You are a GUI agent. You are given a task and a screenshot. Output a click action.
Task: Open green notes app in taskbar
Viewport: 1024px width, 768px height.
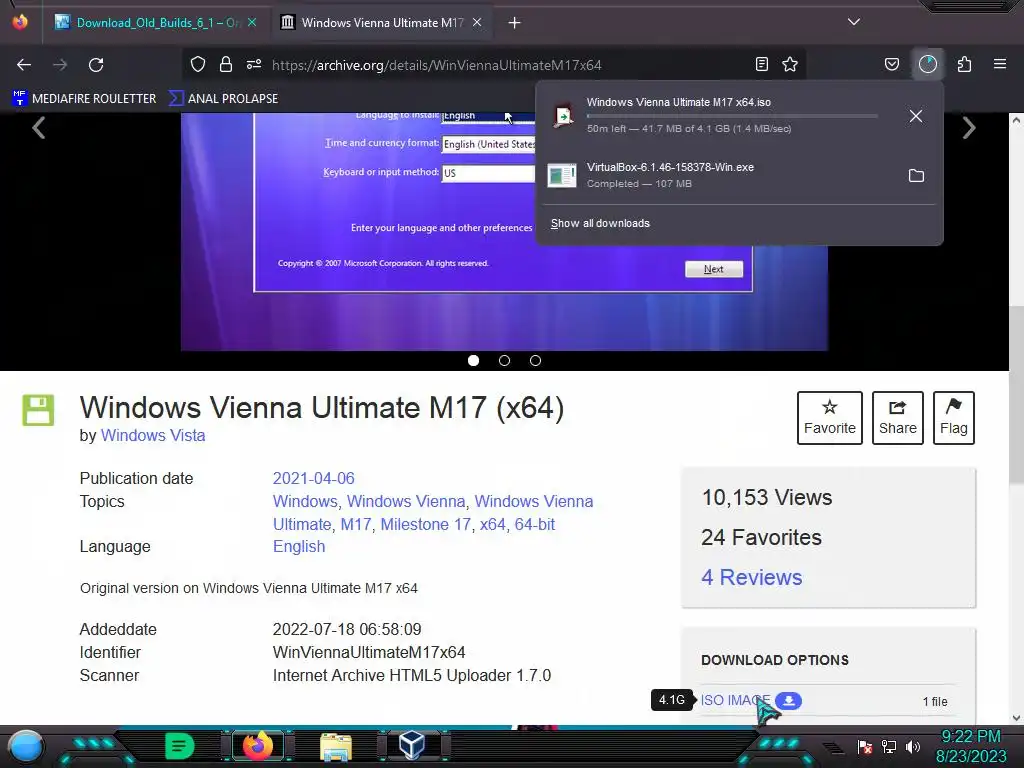(x=180, y=746)
